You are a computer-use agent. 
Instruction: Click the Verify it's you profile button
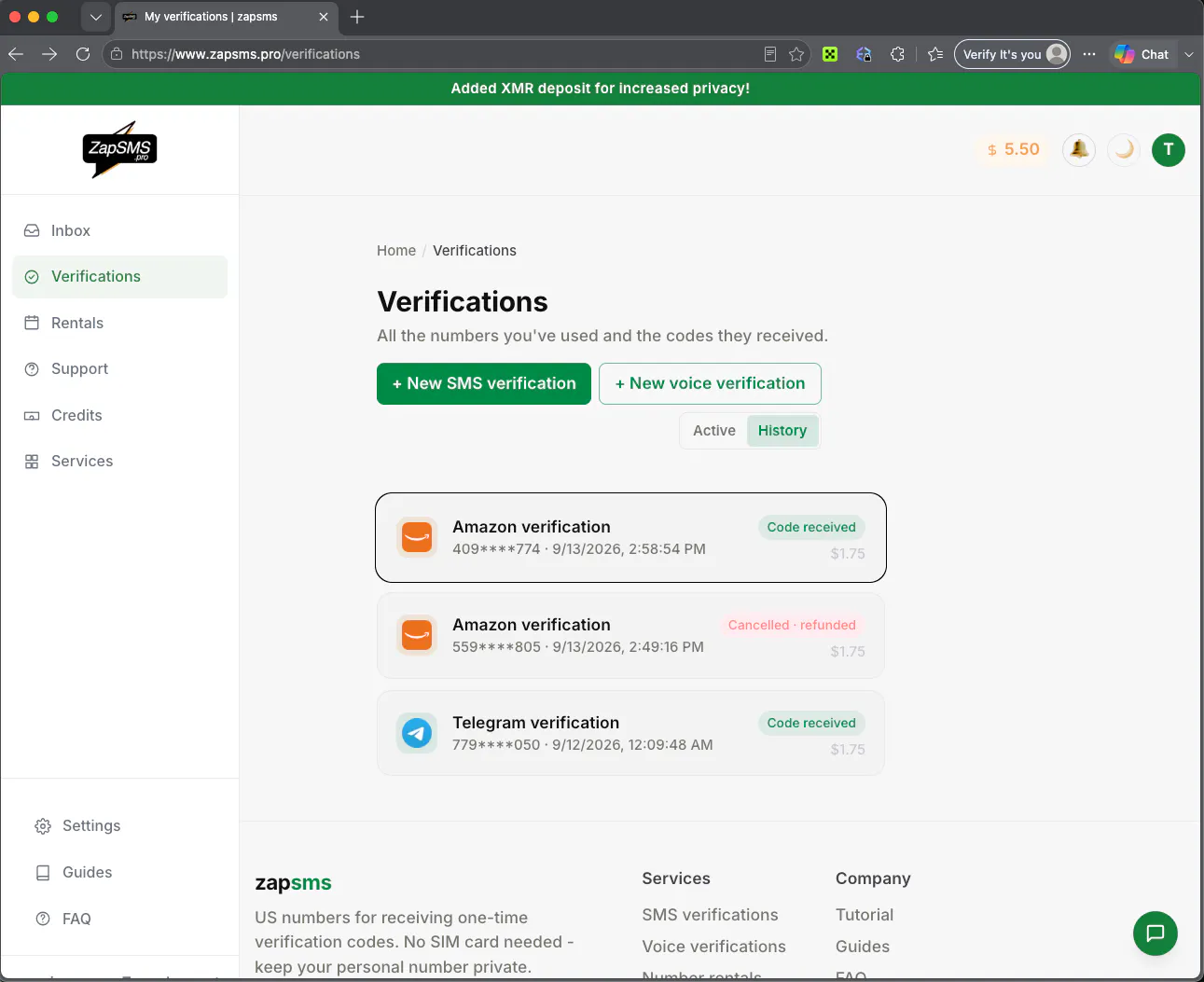[x=1012, y=54]
